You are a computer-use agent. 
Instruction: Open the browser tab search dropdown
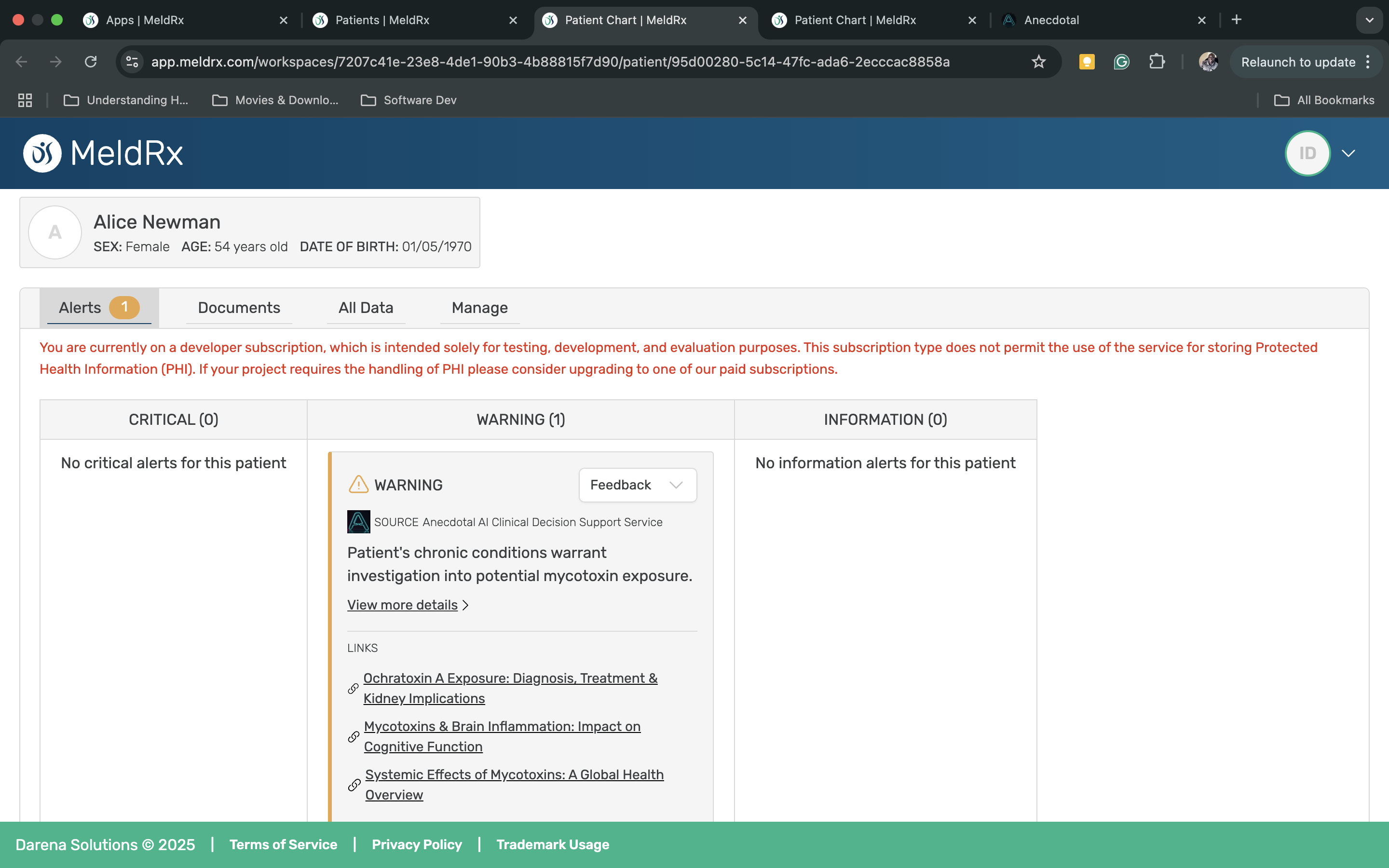[x=1370, y=20]
